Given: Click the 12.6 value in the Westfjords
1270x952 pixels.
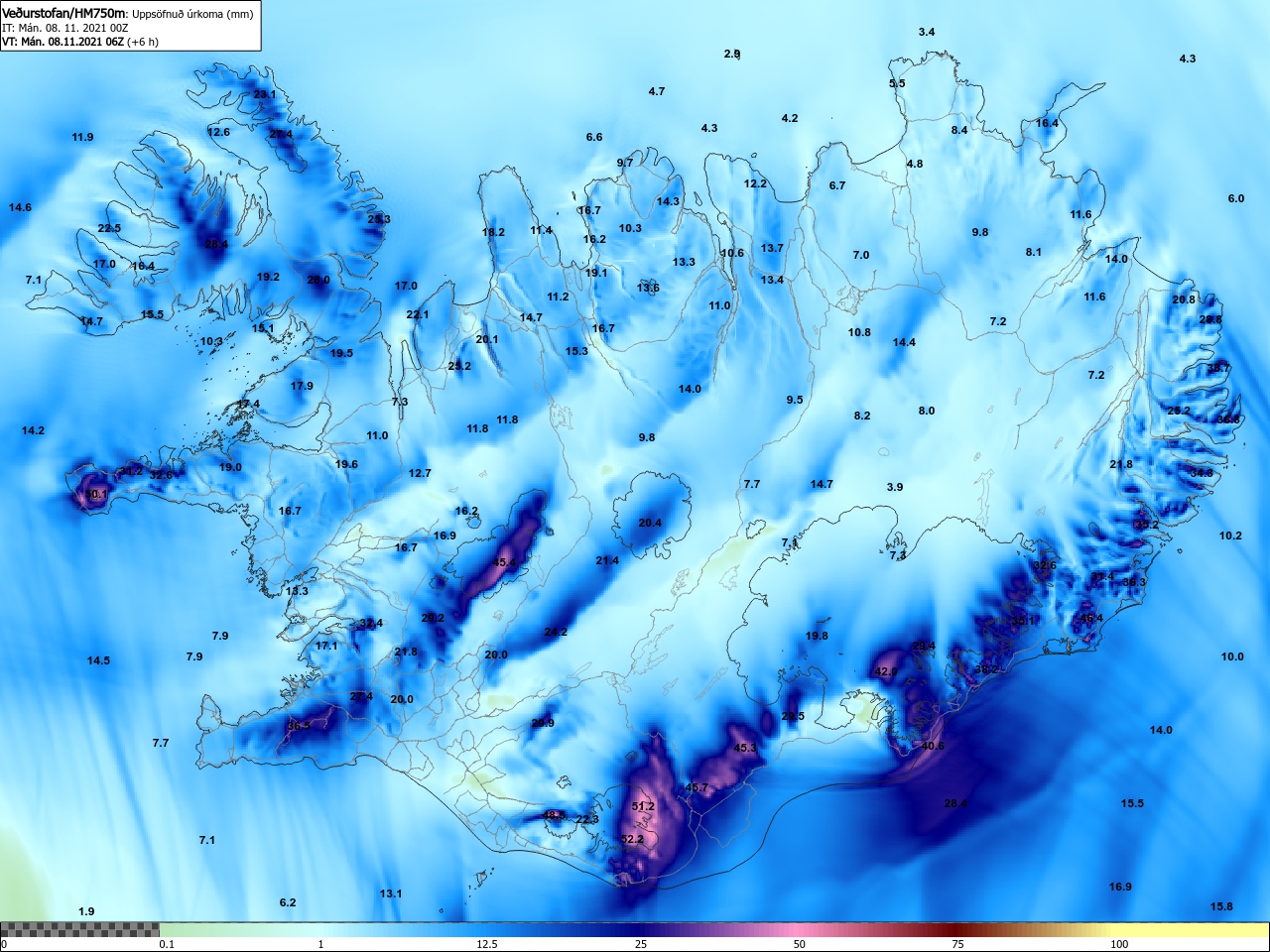Looking at the screenshot, I should (218, 132).
